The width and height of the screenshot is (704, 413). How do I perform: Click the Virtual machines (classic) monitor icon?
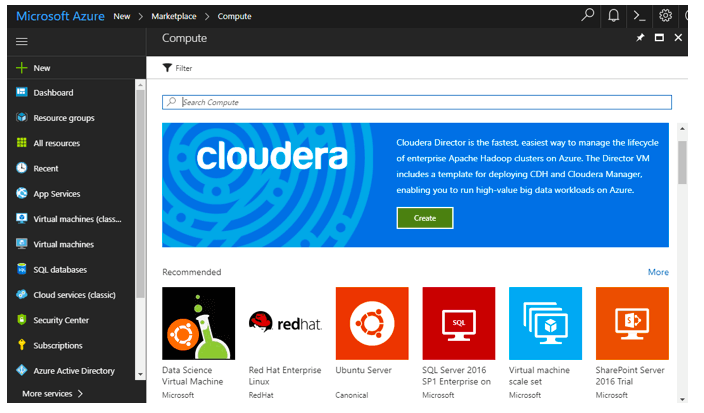click(22, 219)
